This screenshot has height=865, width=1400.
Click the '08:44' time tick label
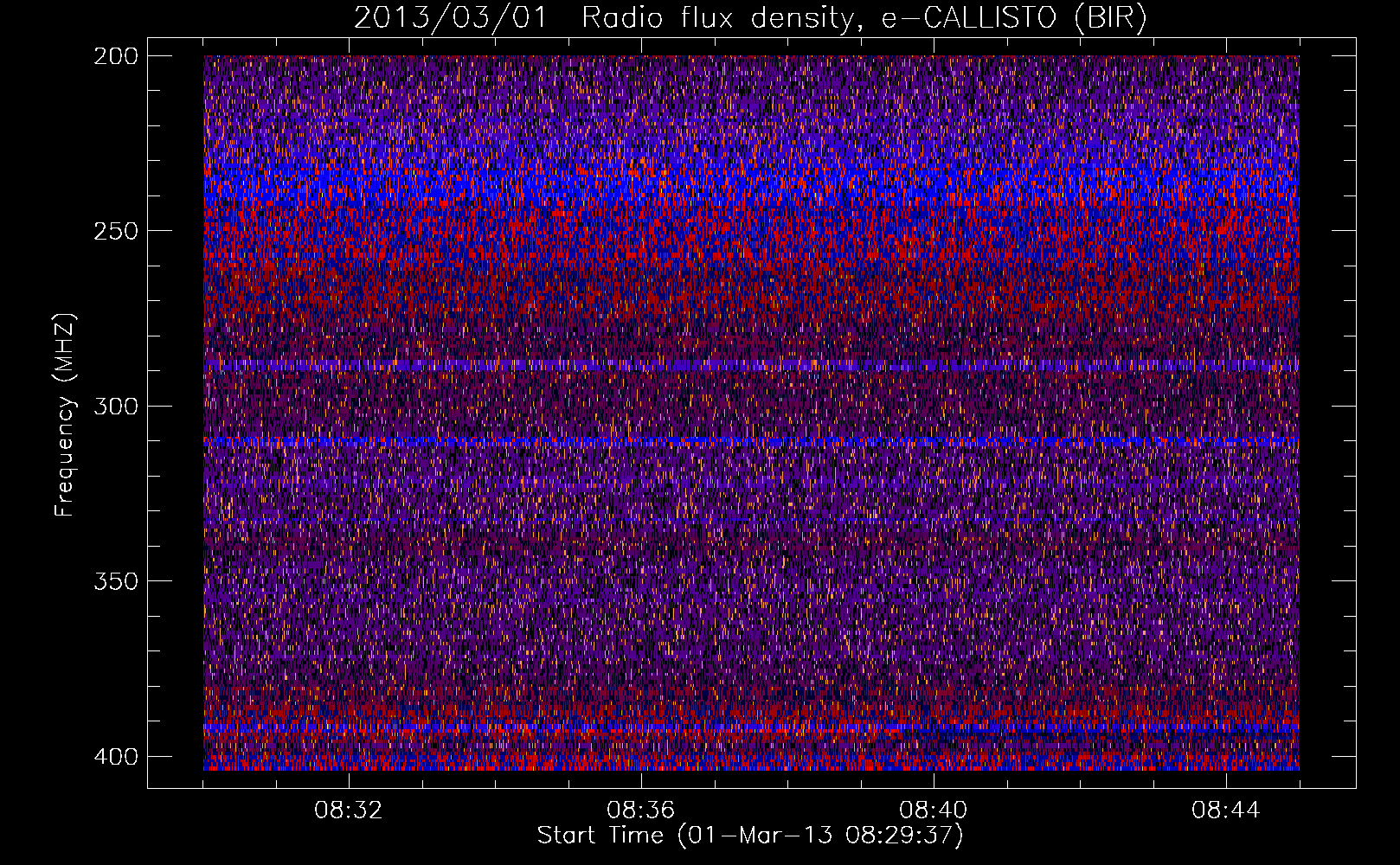pos(1226,811)
